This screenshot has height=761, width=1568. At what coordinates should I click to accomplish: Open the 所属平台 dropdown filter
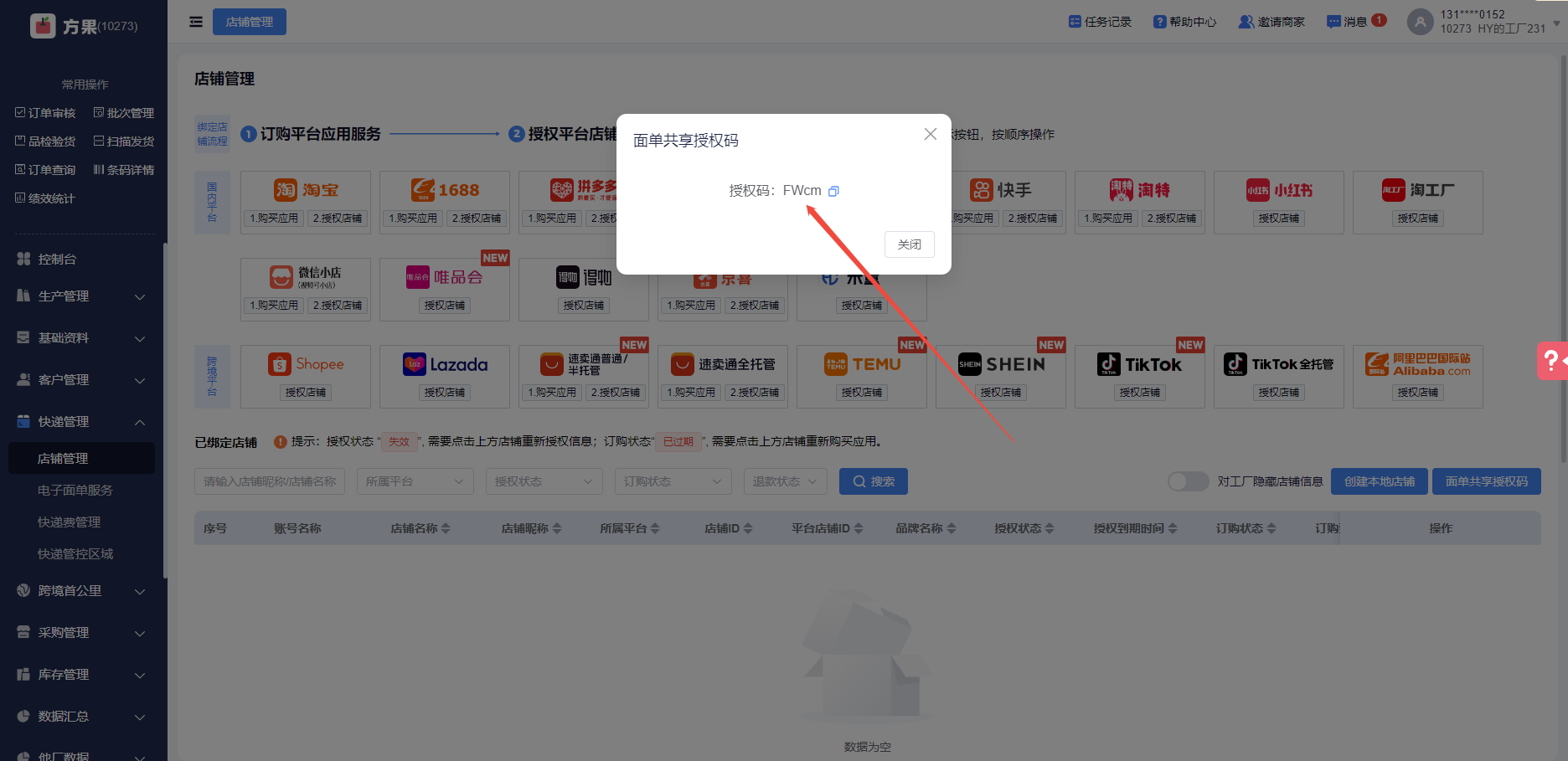(415, 481)
